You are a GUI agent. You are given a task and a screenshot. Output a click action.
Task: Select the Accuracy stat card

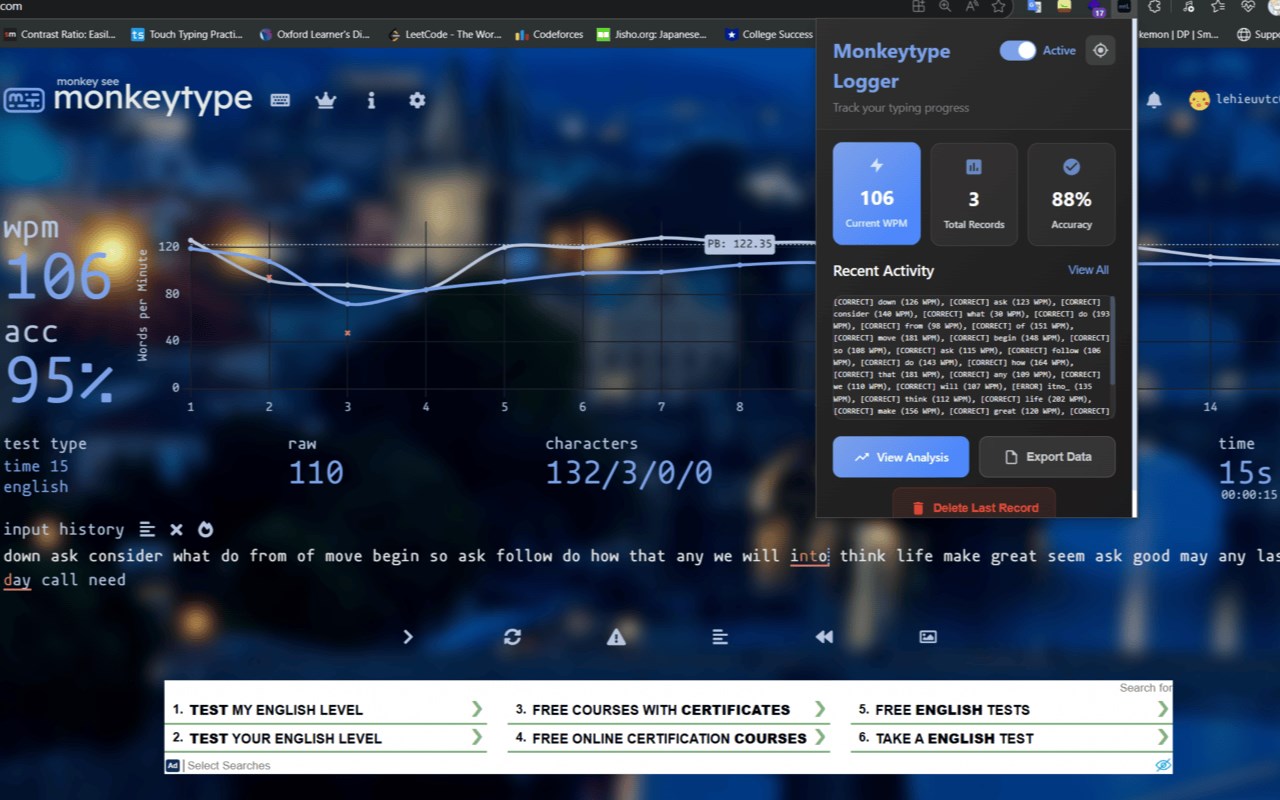point(1071,194)
